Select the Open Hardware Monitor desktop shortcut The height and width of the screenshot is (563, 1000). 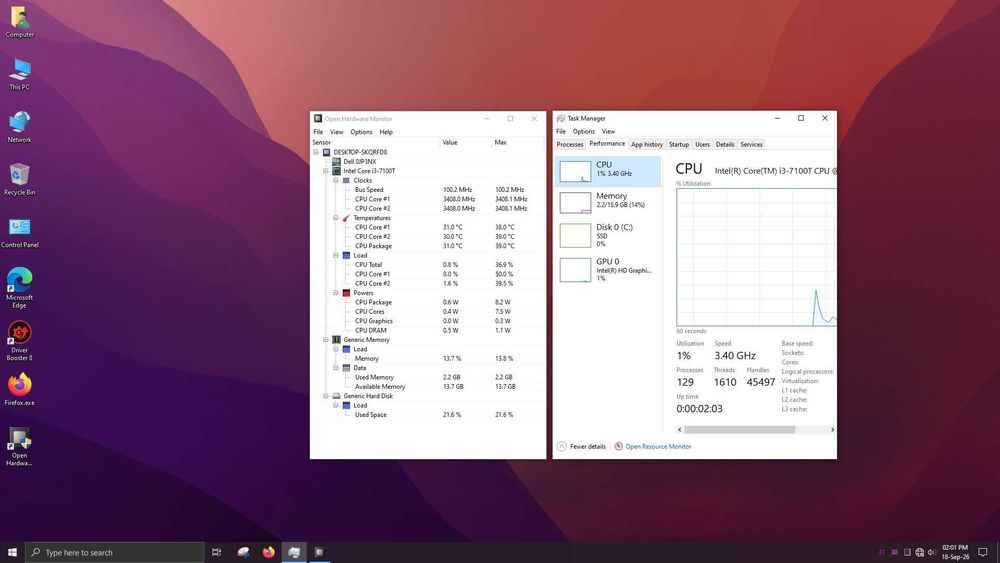pos(19,446)
